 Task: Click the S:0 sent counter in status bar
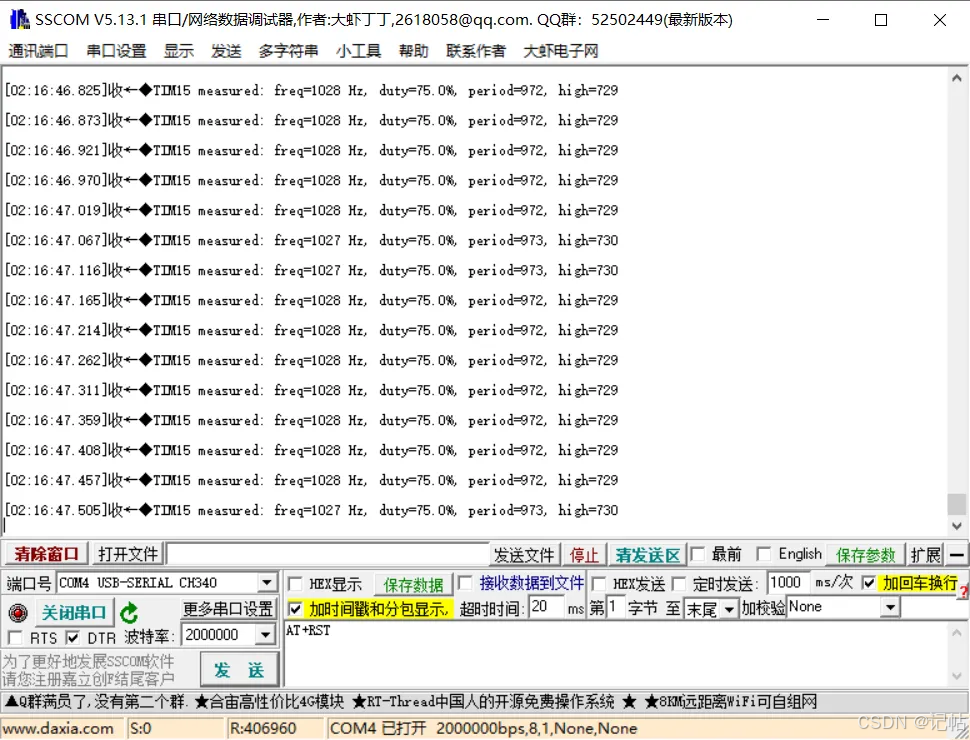pos(141,728)
